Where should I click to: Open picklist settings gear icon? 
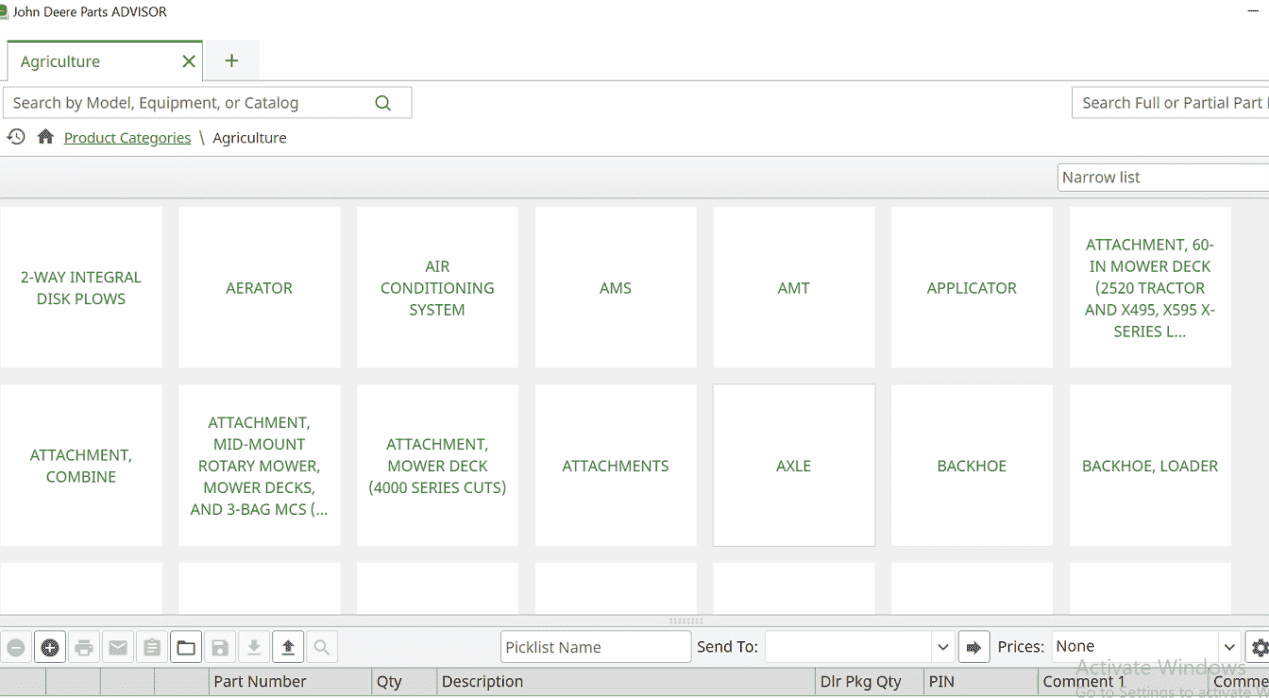tap(1258, 647)
